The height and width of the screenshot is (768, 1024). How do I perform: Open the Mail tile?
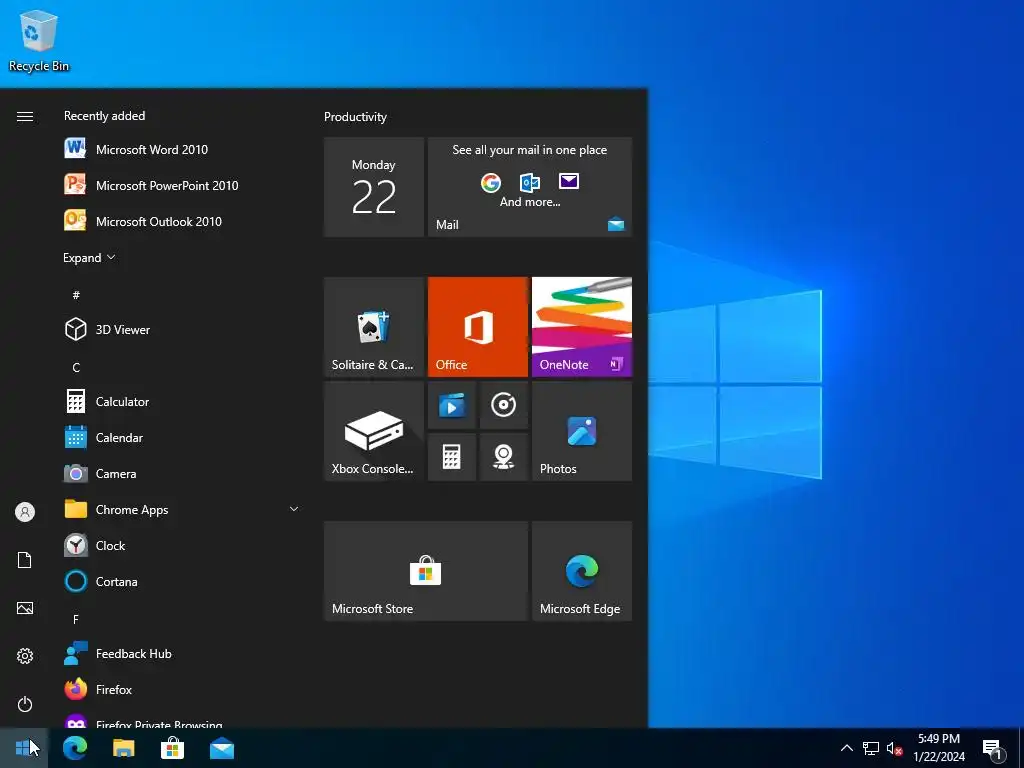530,187
